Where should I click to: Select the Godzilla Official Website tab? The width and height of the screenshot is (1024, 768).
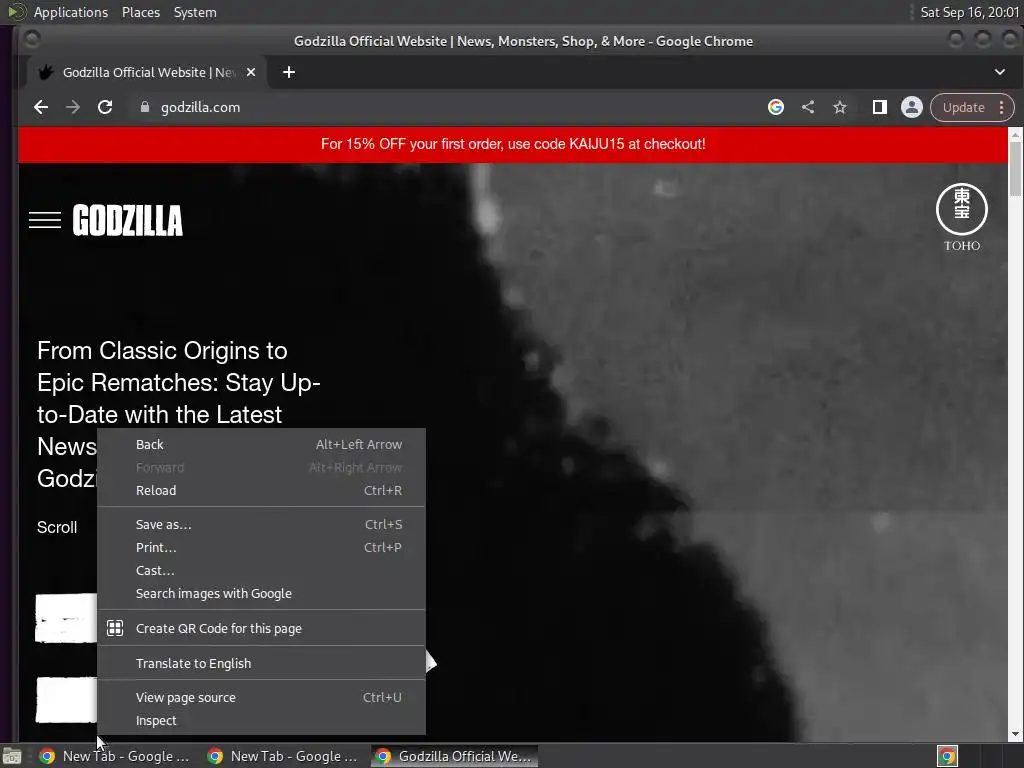146,72
